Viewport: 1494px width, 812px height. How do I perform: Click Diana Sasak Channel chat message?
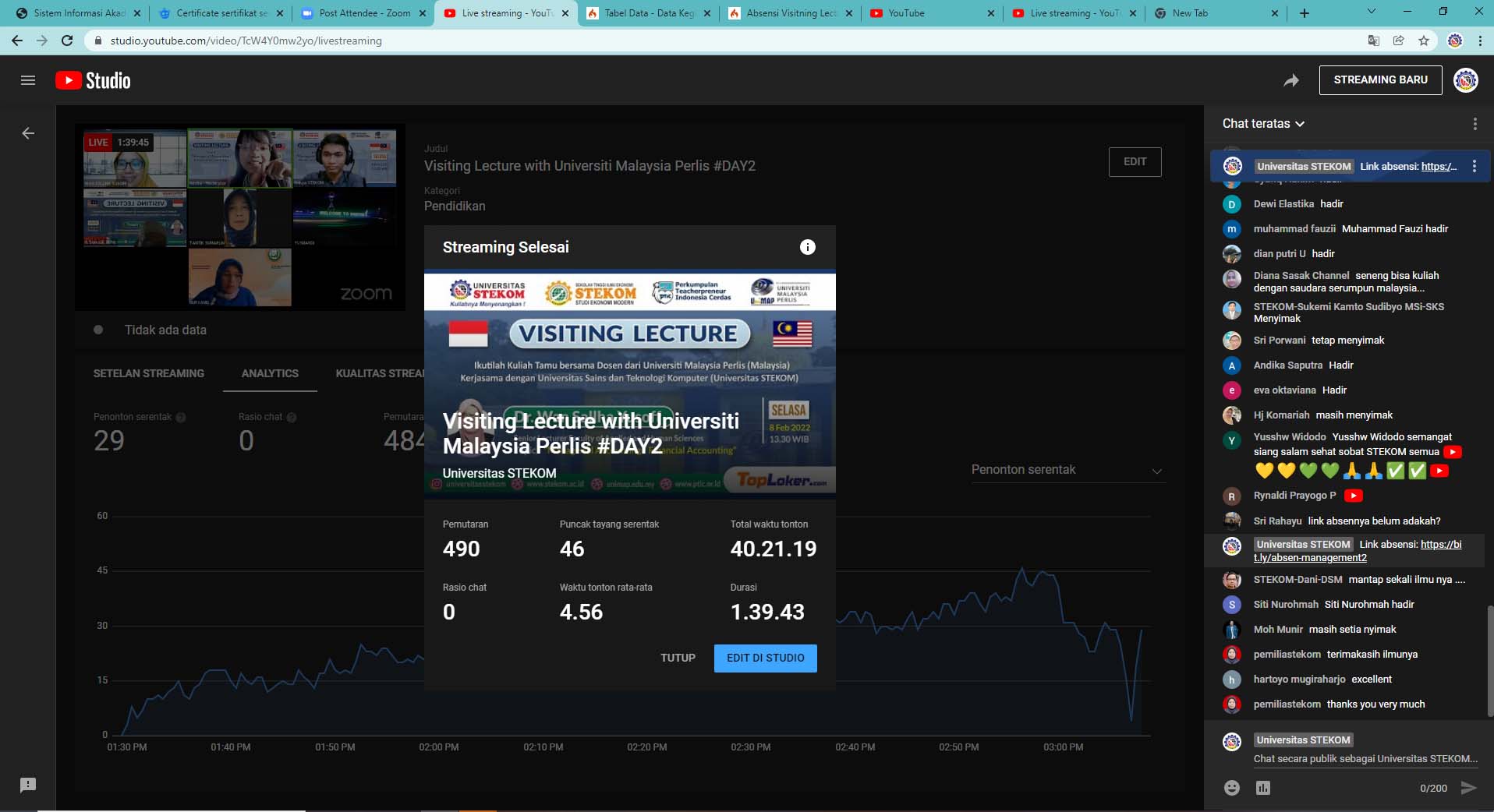(1347, 282)
